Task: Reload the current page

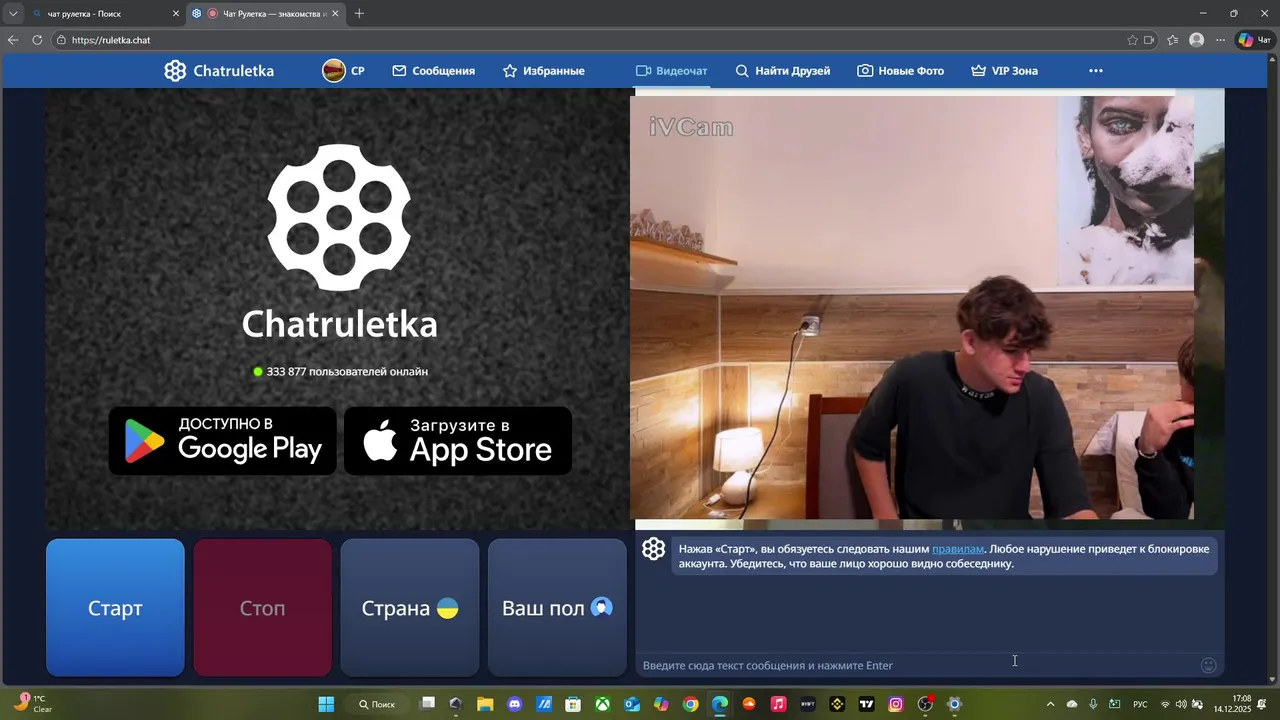Action: (x=37, y=40)
